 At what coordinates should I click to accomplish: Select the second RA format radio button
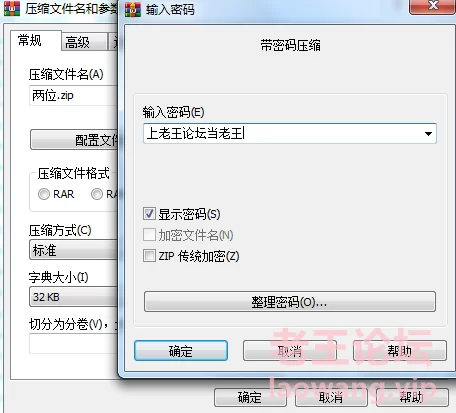coord(97,194)
